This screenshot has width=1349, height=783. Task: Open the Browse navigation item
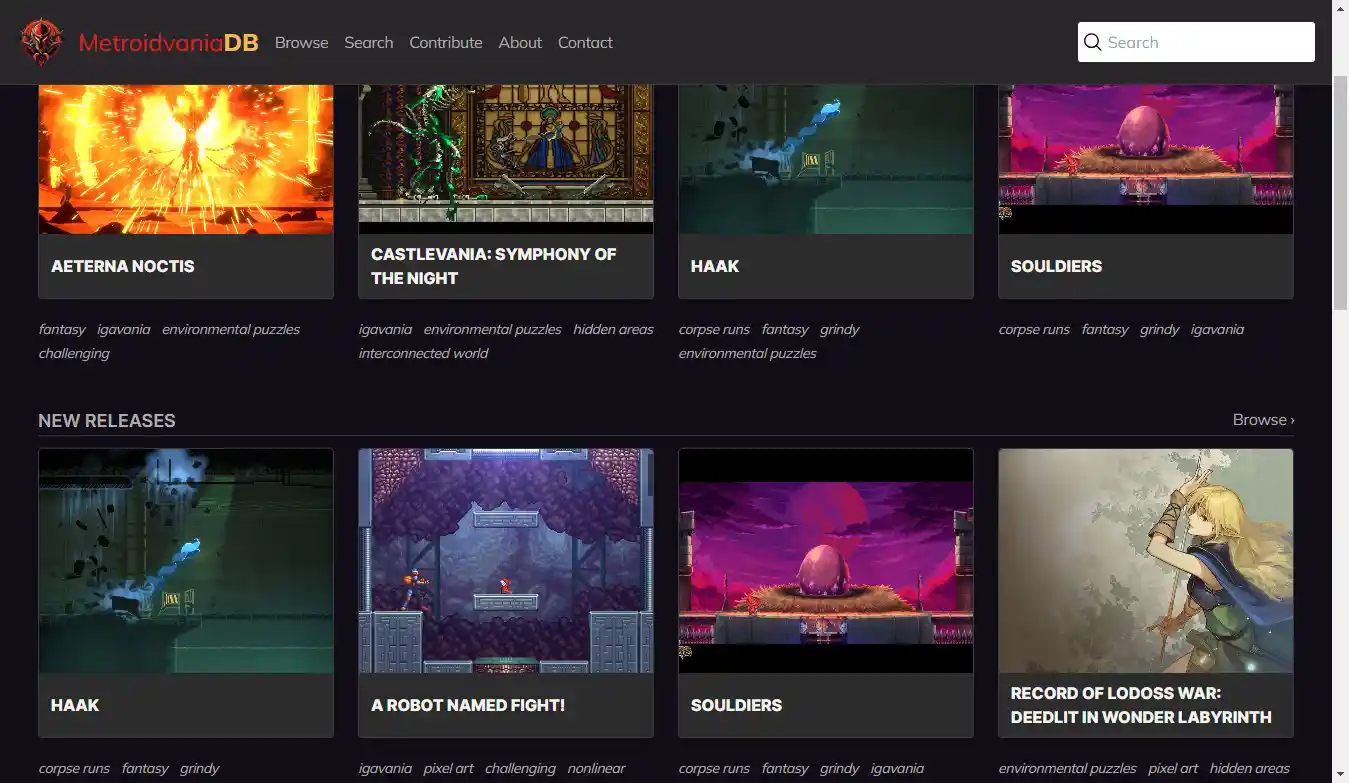pos(302,43)
